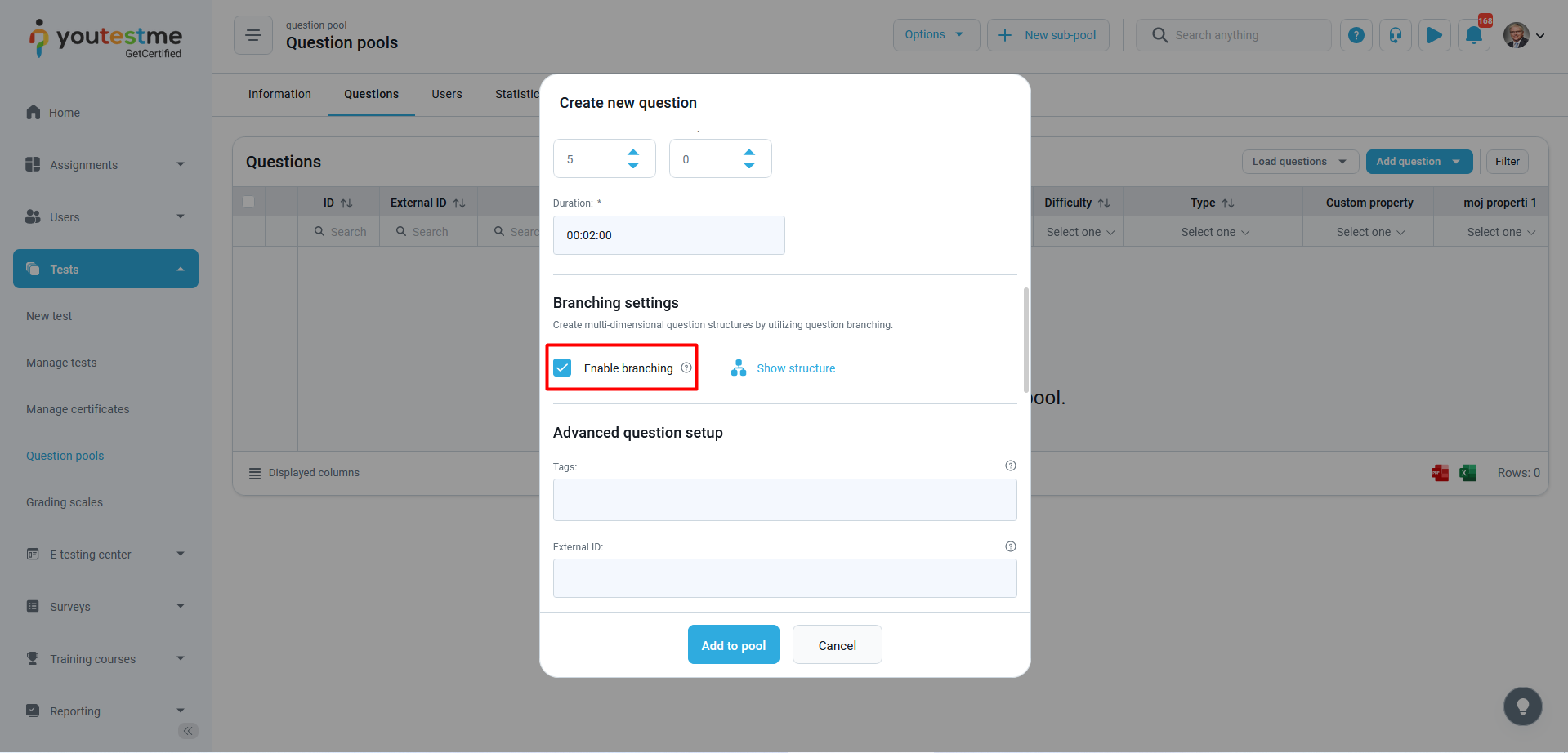This screenshot has width=1568, height=753.
Task: Click the video tutorial play icon
Action: click(x=1434, y=35)
